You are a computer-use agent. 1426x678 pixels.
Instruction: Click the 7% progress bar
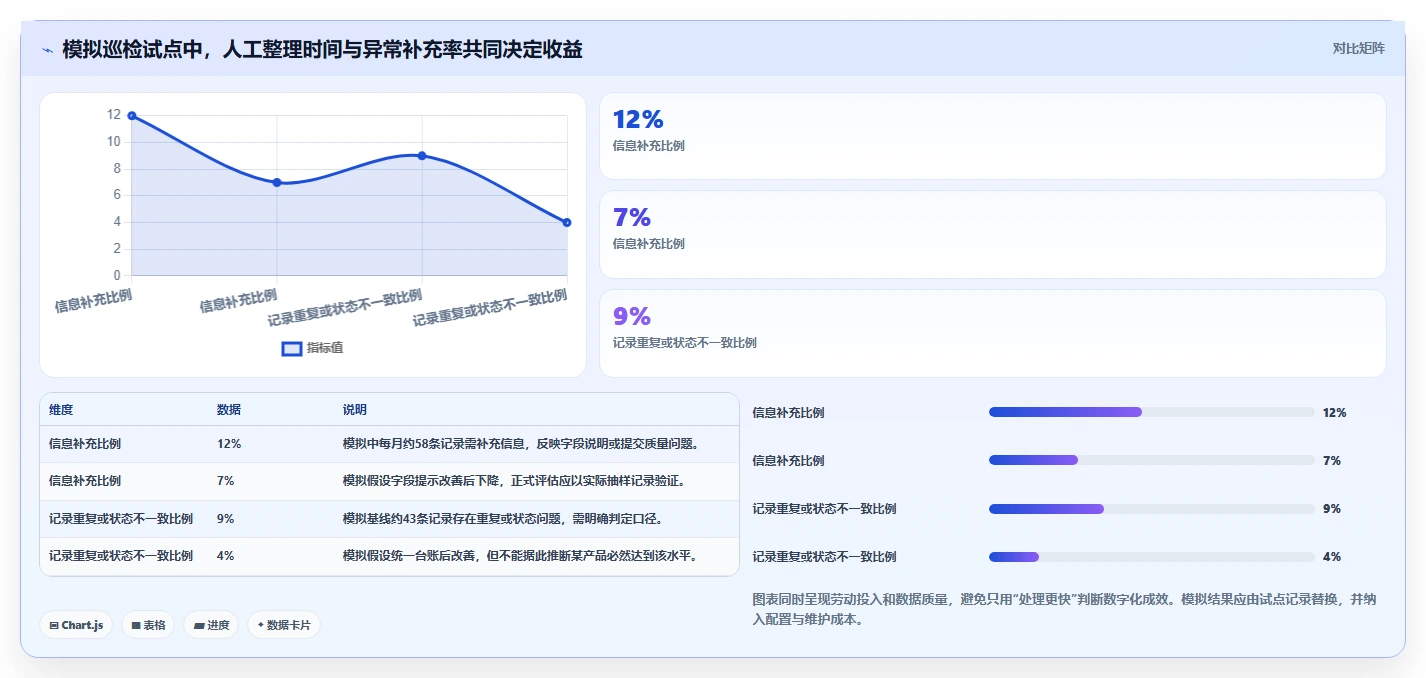1151,460
